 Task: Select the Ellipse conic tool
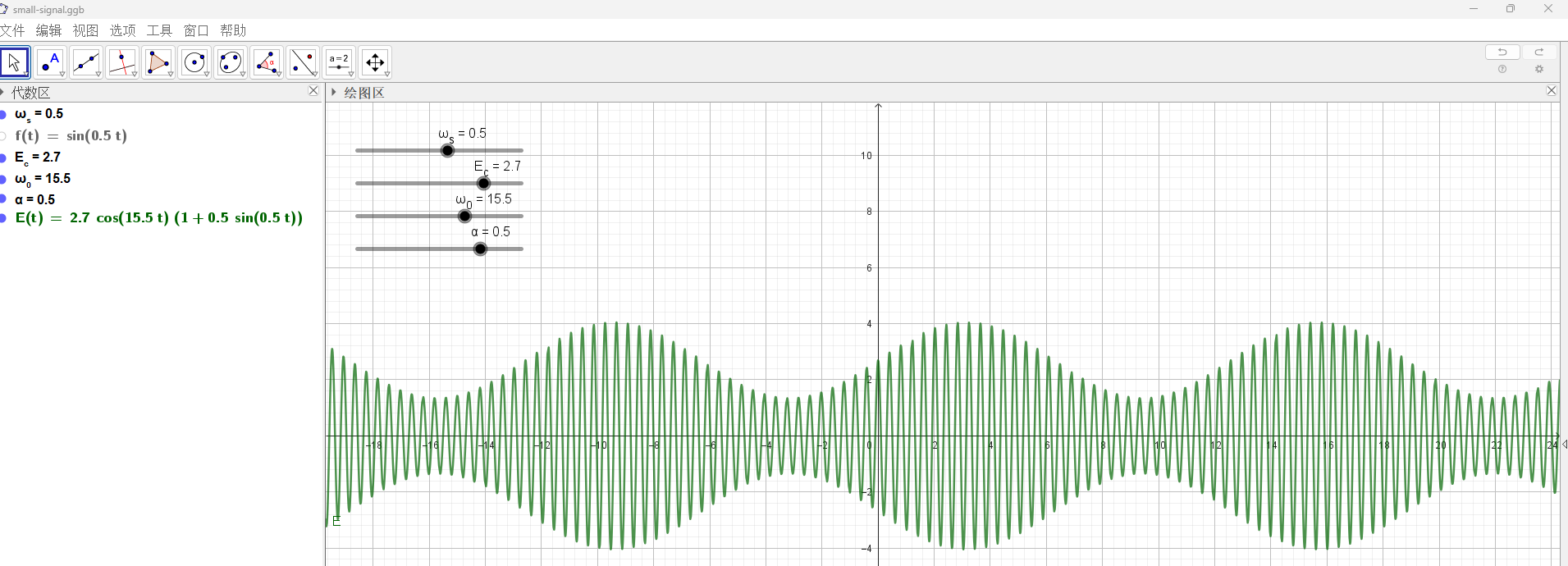click(231, 62)
